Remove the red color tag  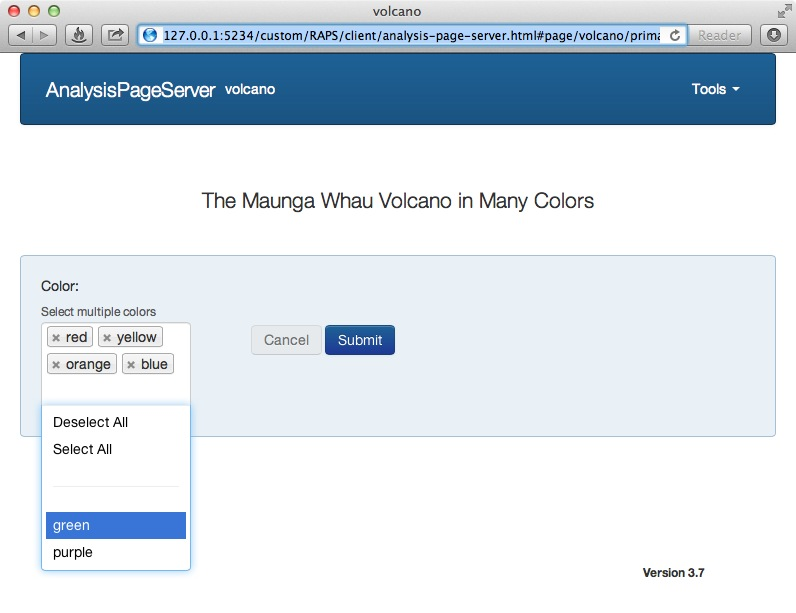coord(56,338)
